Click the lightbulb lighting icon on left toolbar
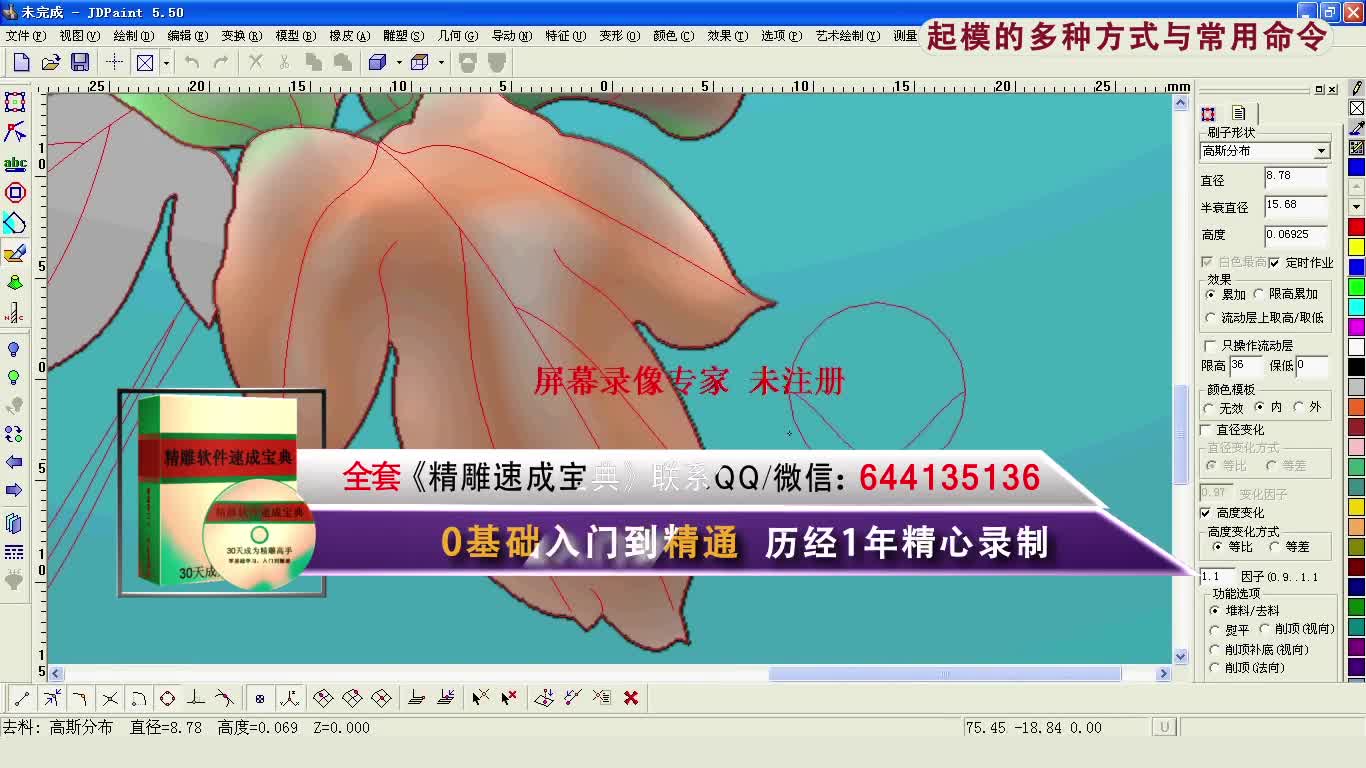Screen dimensions: 1366x768 pyautogui.click(x=14, y=350)
